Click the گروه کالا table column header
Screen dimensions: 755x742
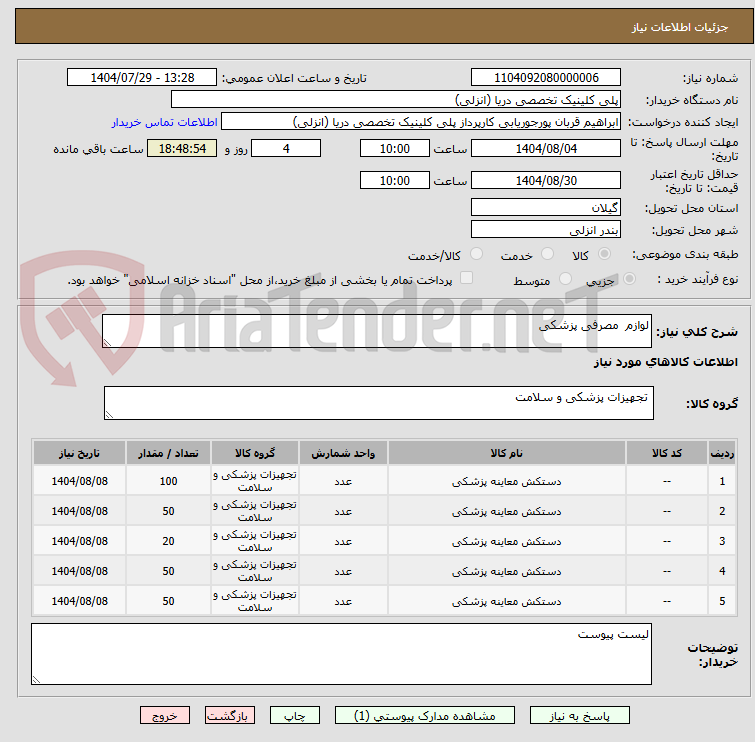[x=255, y=453]
